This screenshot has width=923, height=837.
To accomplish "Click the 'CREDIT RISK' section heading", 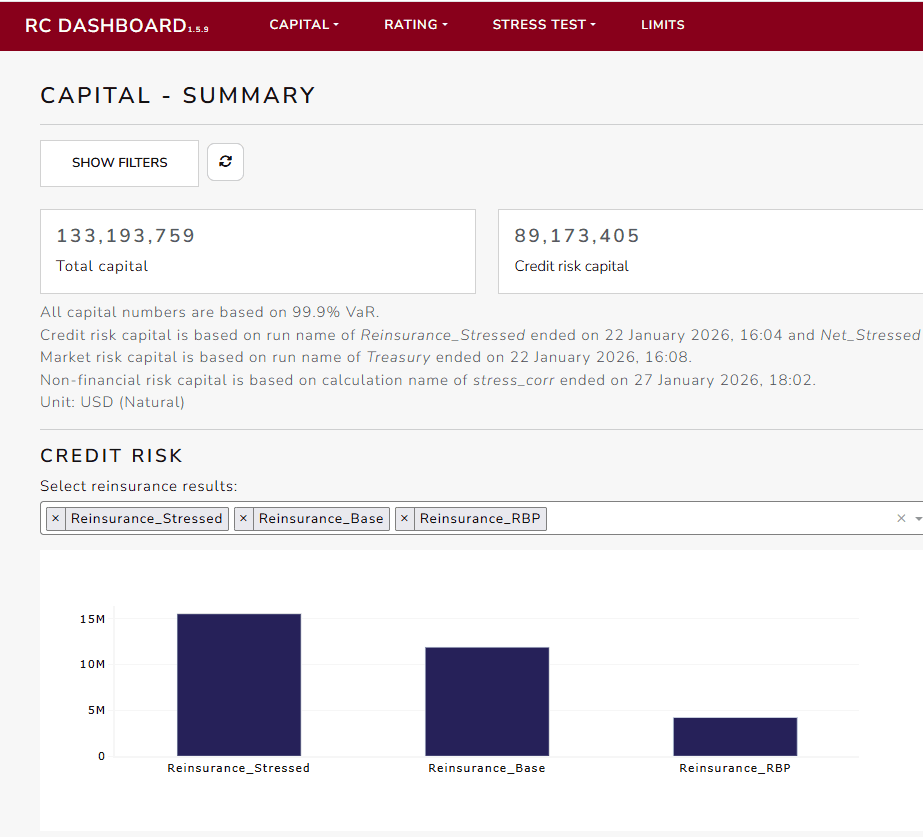I will 111,456.
